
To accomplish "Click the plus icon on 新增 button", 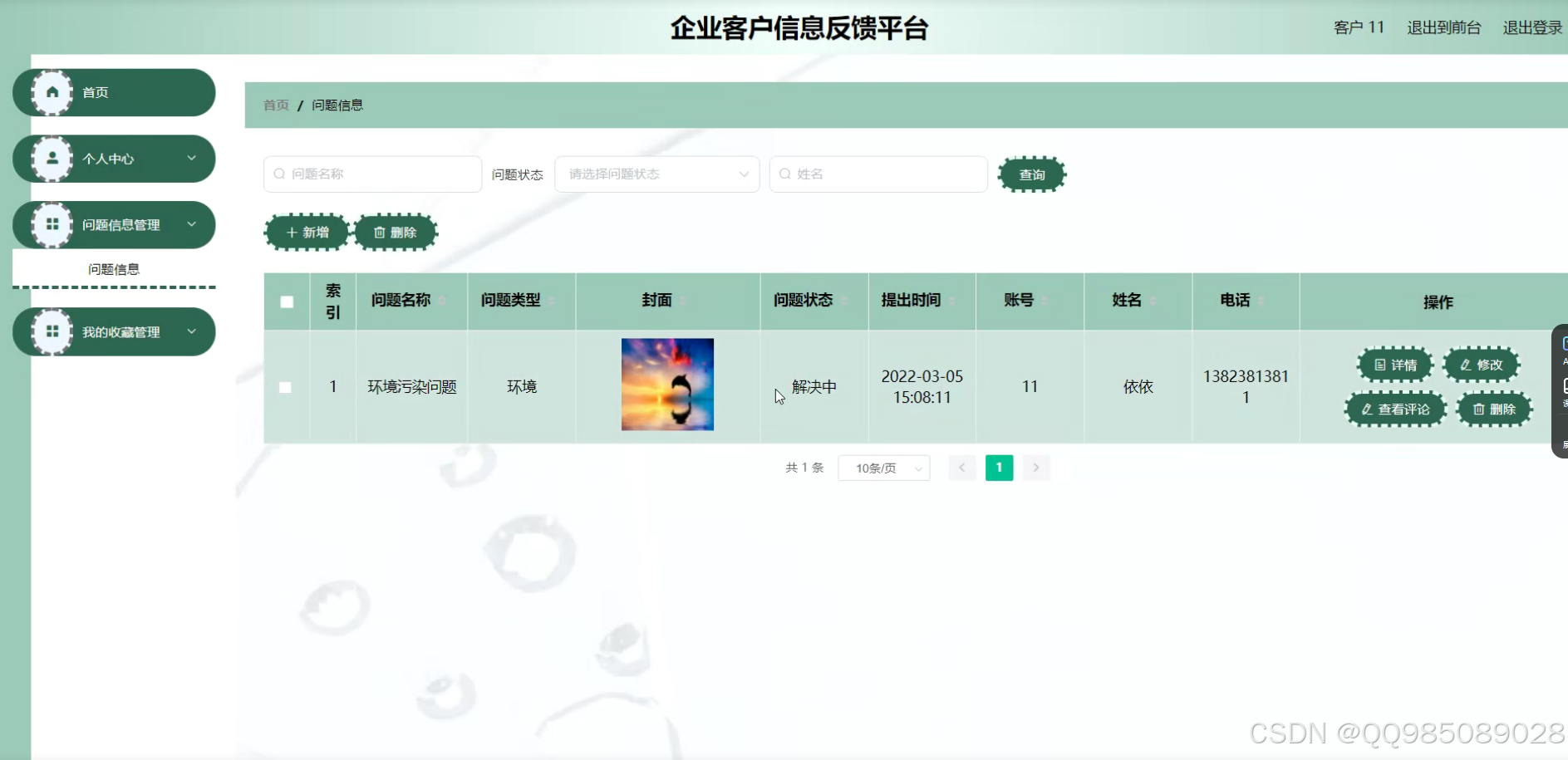I will (x=291, y=233).
